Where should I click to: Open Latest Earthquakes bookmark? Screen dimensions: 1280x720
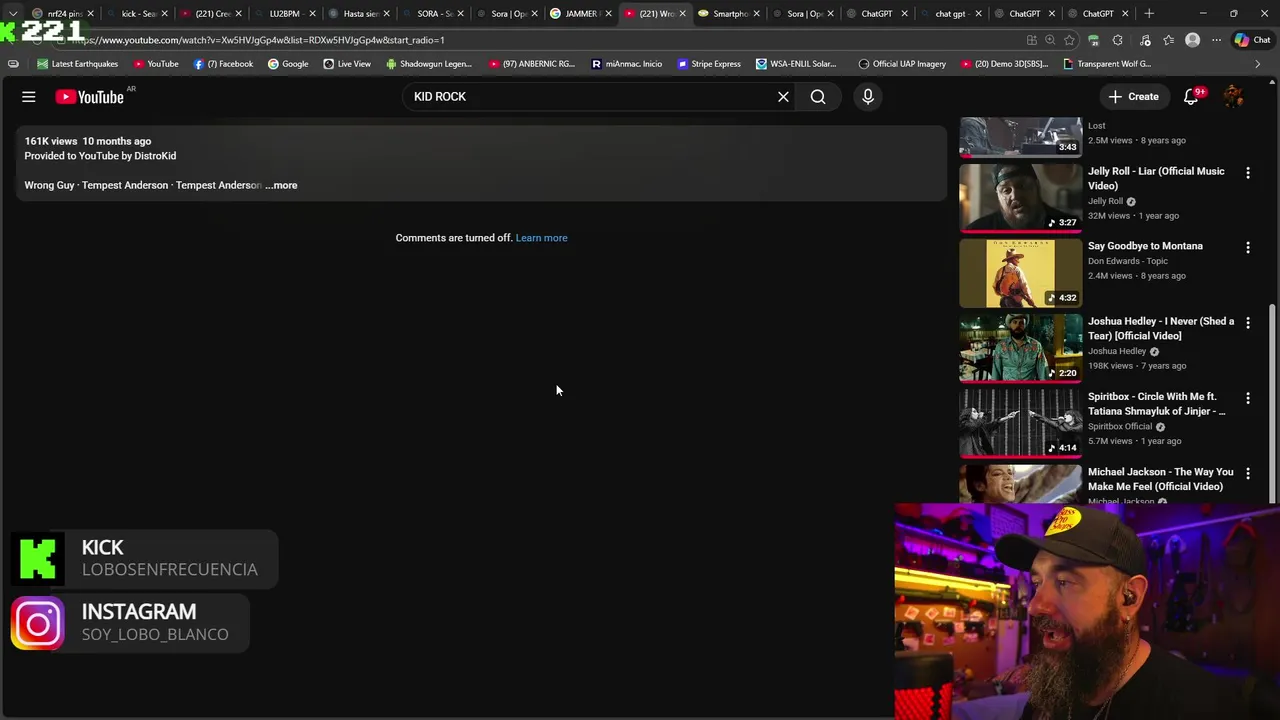[77, 64]
